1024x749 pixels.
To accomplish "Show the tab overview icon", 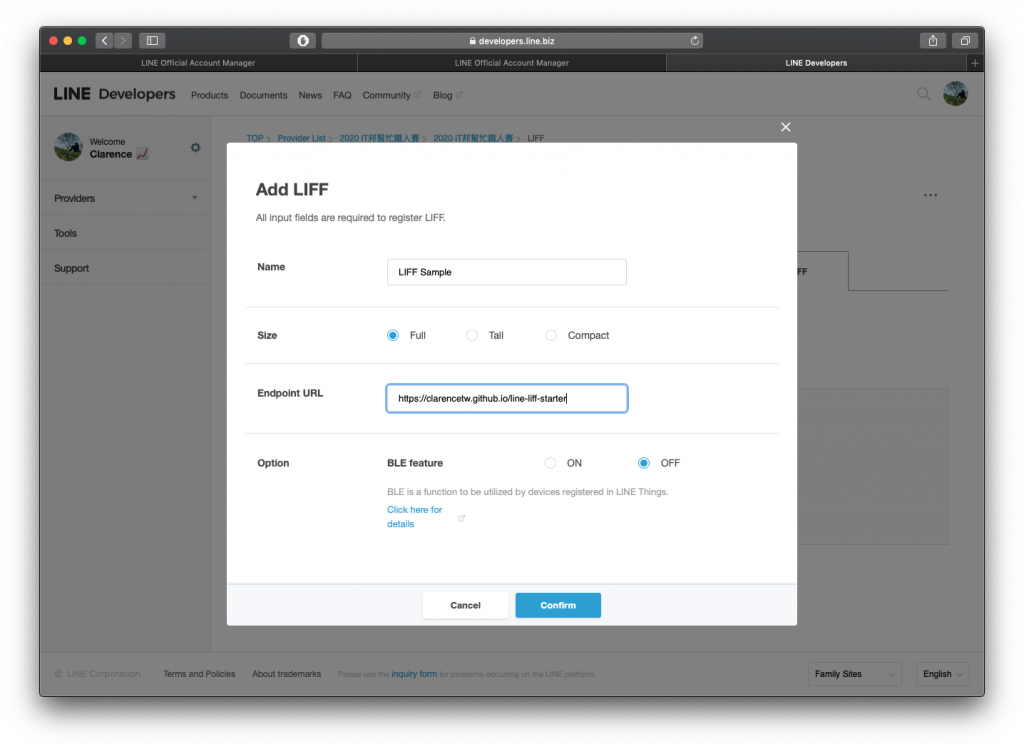I will click(965, 40).
